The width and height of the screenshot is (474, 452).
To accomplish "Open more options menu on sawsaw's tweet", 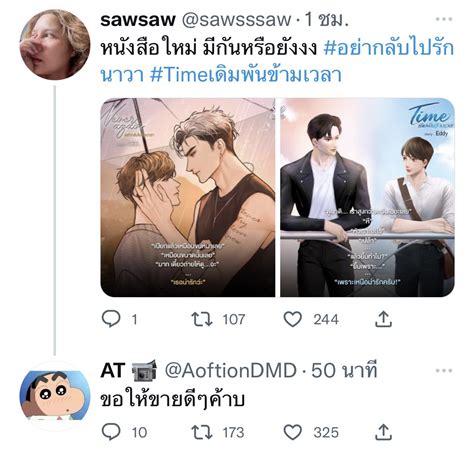I will pos(444,19).
